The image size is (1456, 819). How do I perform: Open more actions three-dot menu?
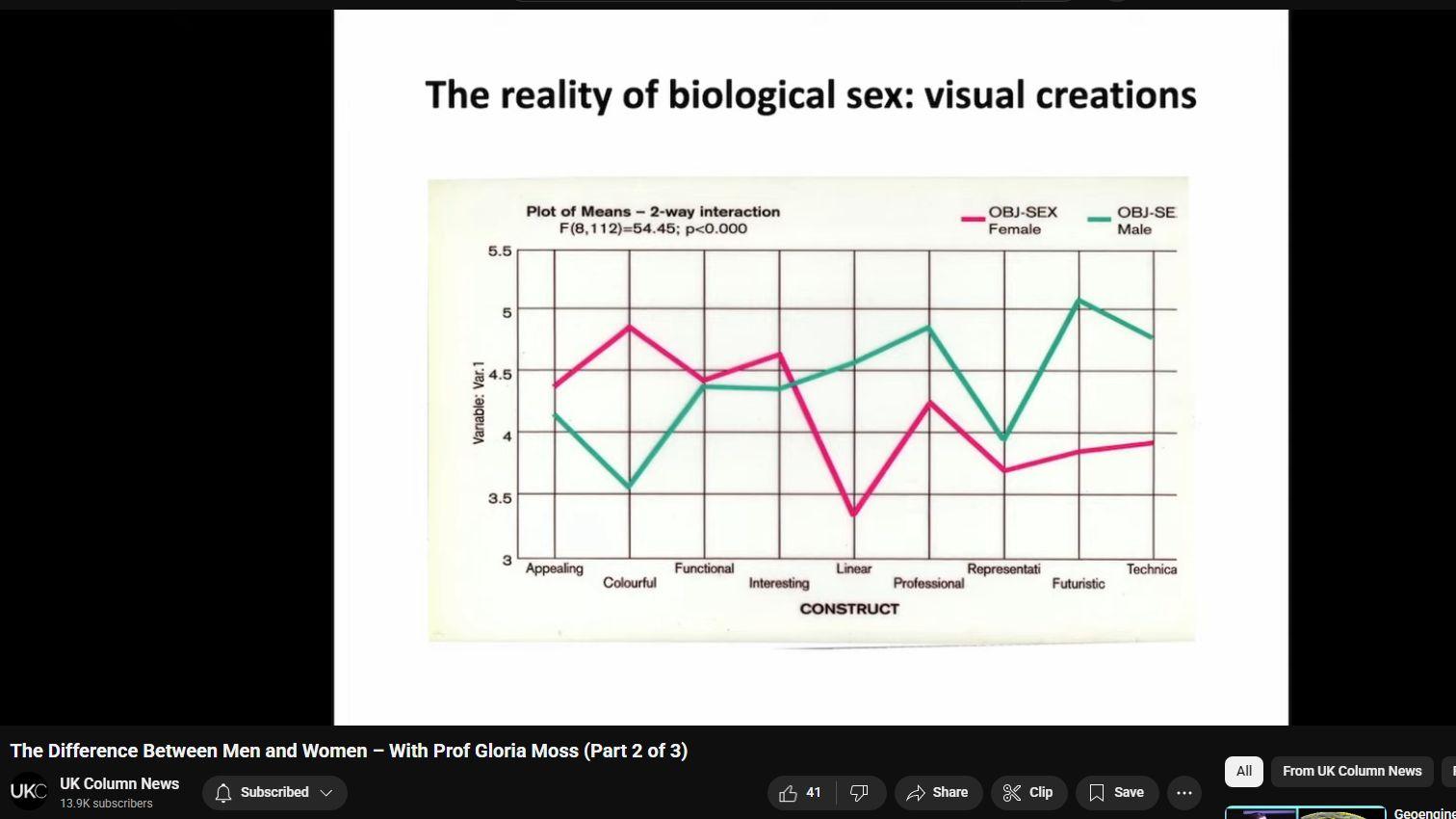pyautogui.click(x=1184, y=793)
